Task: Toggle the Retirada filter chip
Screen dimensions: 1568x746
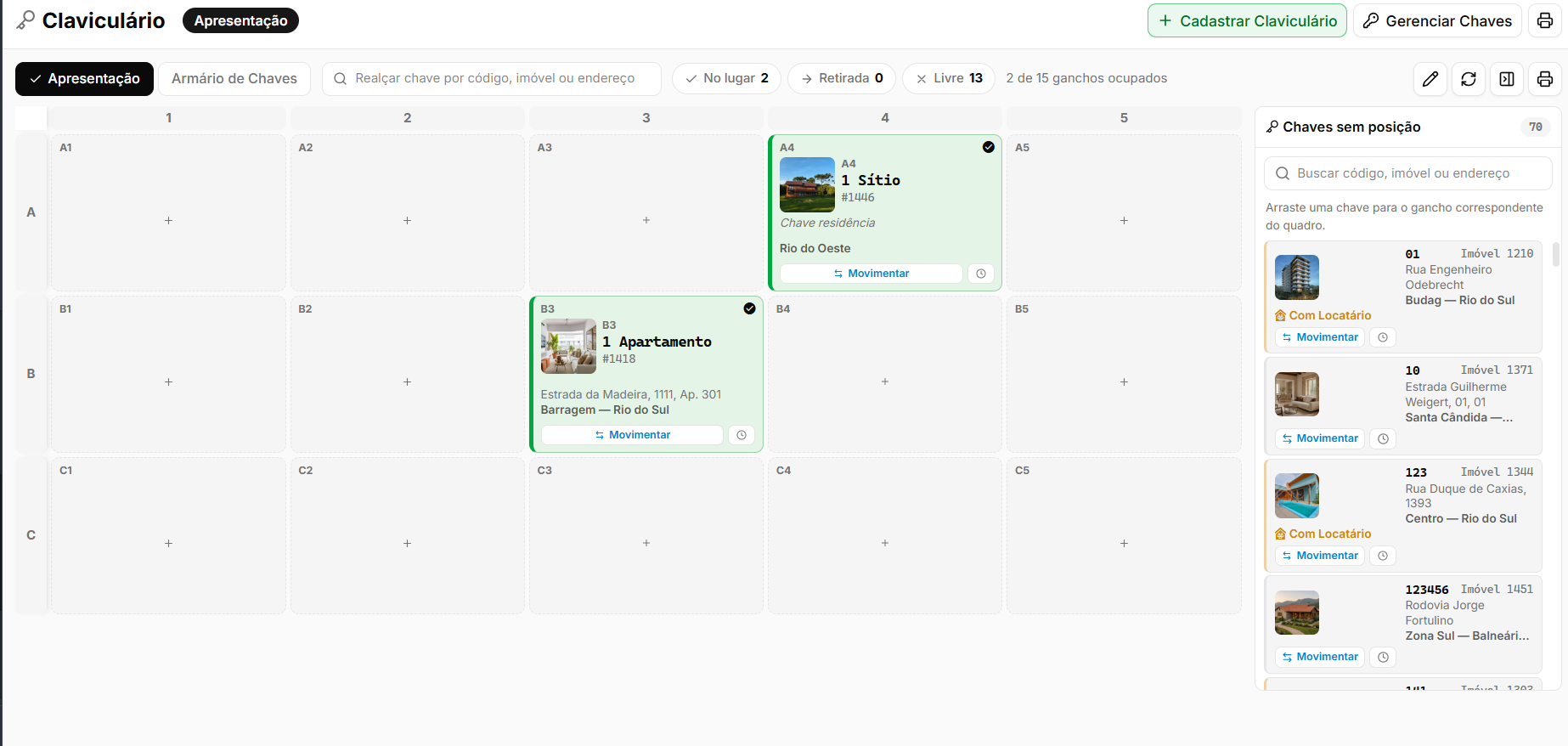Action: pos(843,78)
